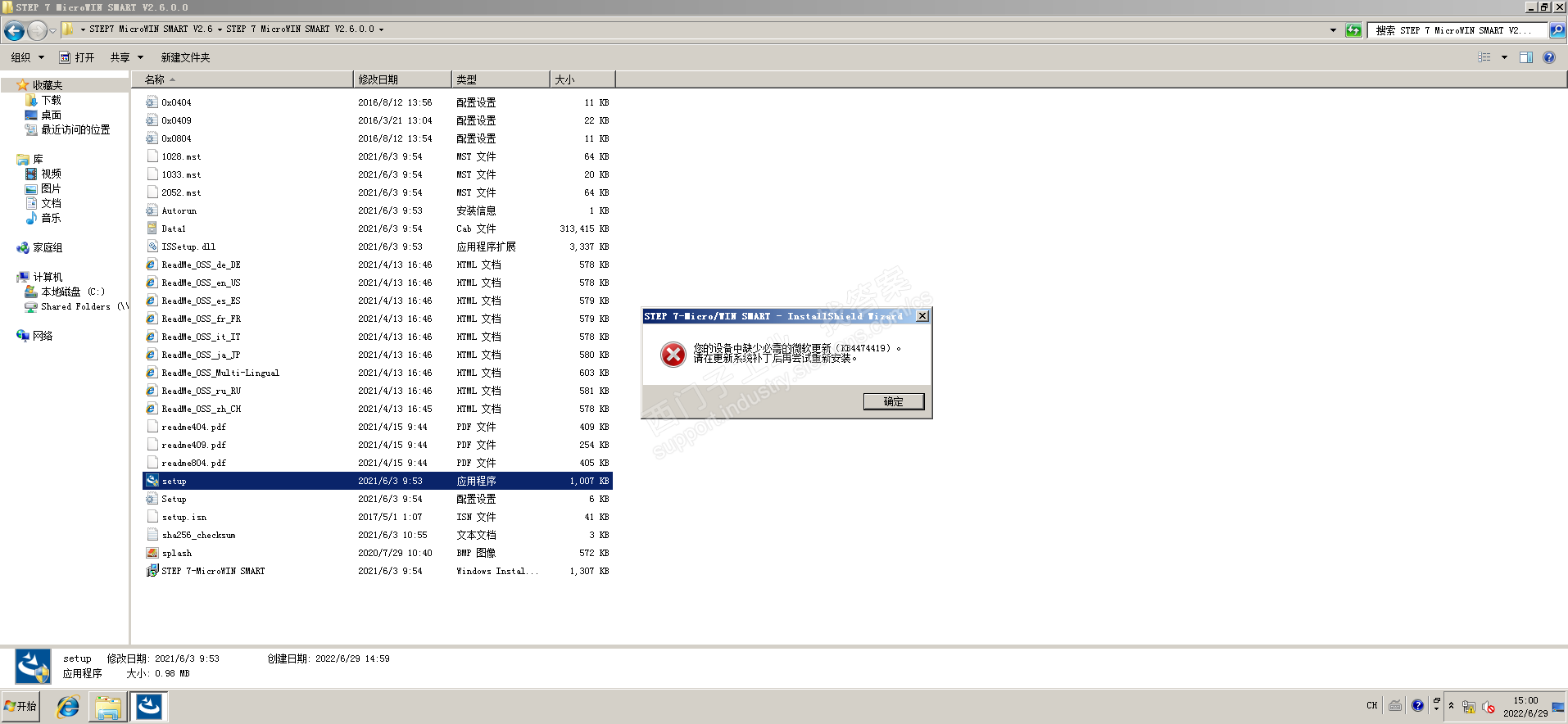Open the change view icon
Viewport: 1568px width, 724px height.
coord(1484,57)
